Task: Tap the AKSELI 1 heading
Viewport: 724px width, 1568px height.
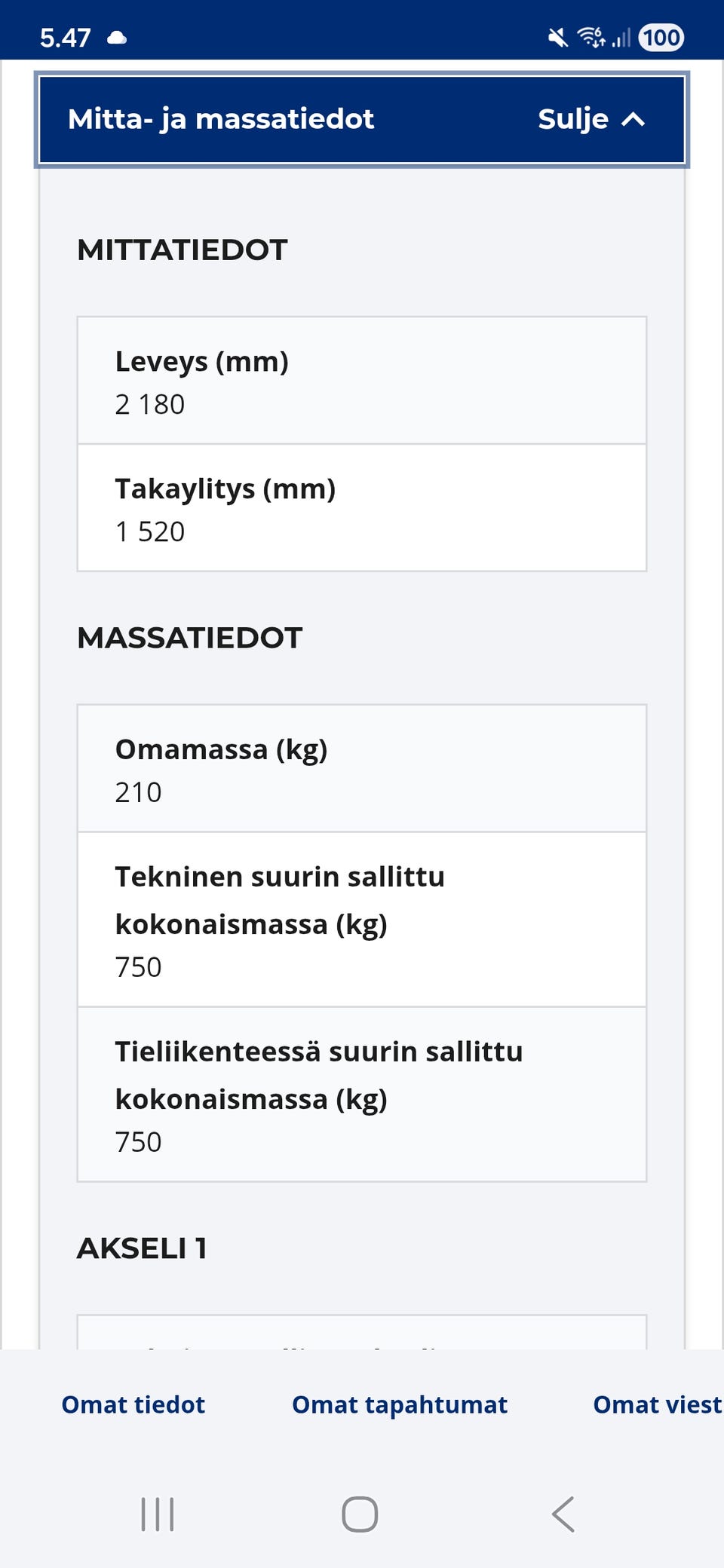Action: 142,1248
